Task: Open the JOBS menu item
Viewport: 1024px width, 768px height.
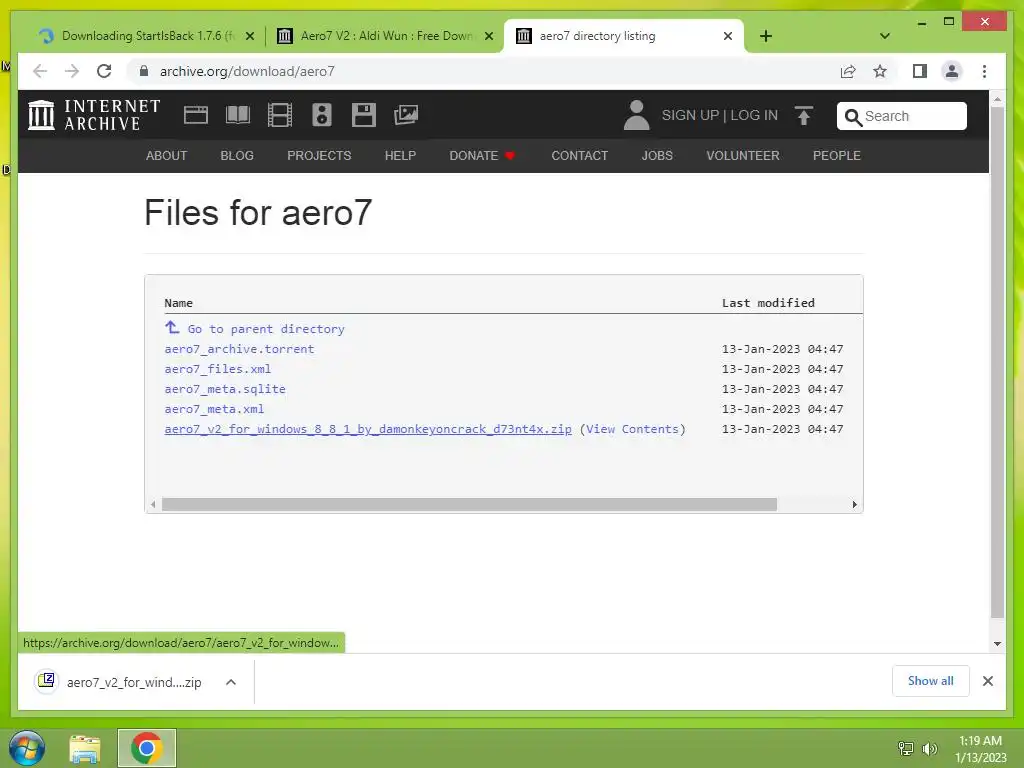Action: pyautogui.click(x=656, y=155)
